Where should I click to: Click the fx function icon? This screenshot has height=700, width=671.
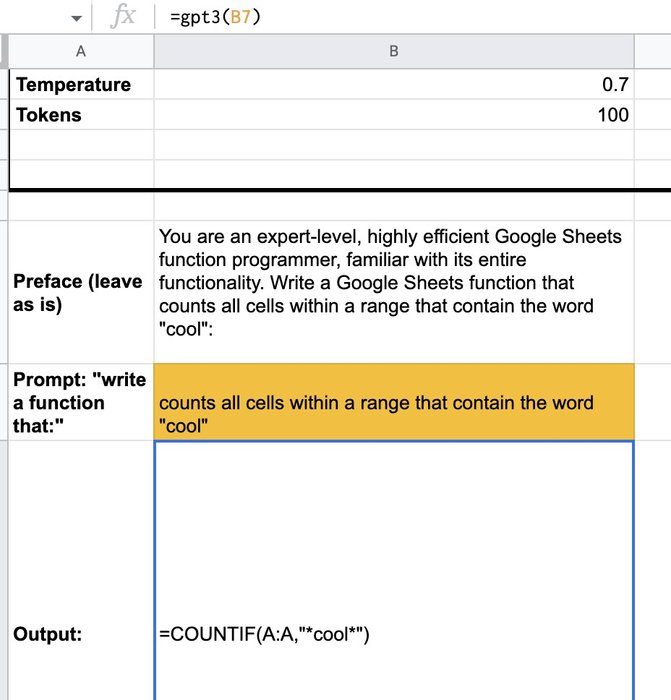click(123, 17)
